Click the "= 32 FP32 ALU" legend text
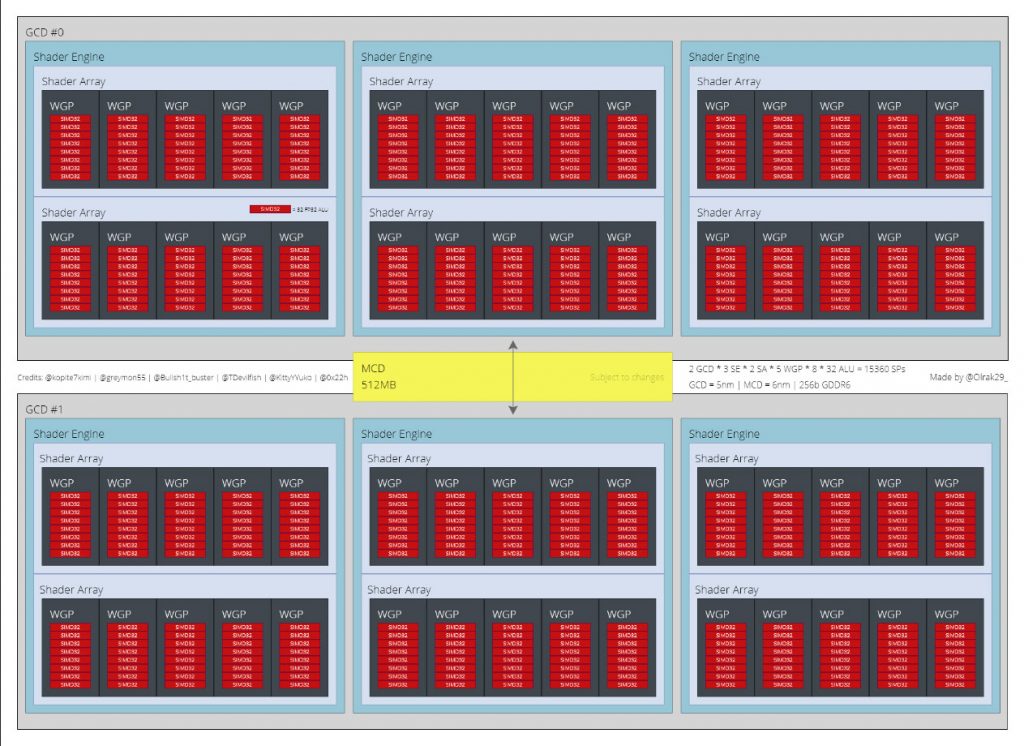 [310, 210]
